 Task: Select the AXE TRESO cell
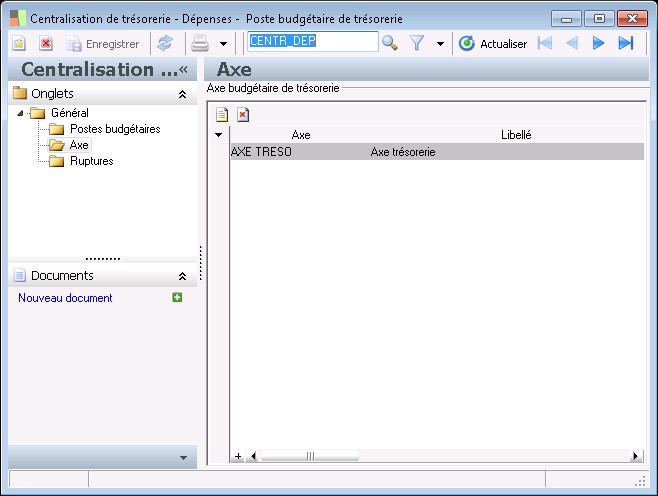pos(300,152)
